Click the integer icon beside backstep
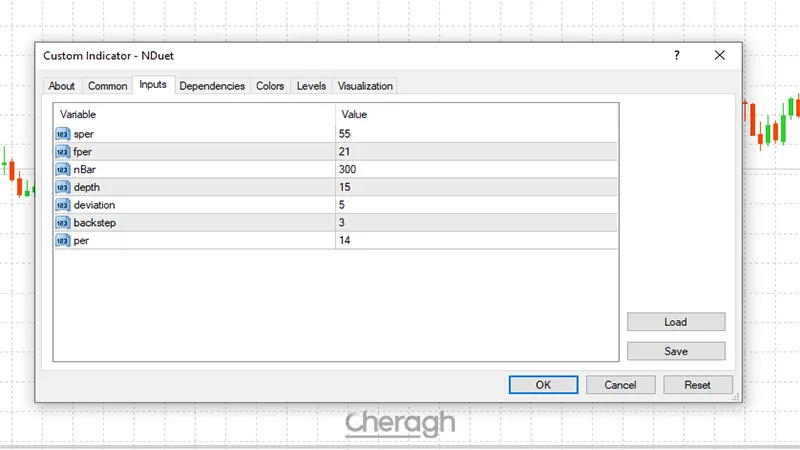 pos(63,222)
